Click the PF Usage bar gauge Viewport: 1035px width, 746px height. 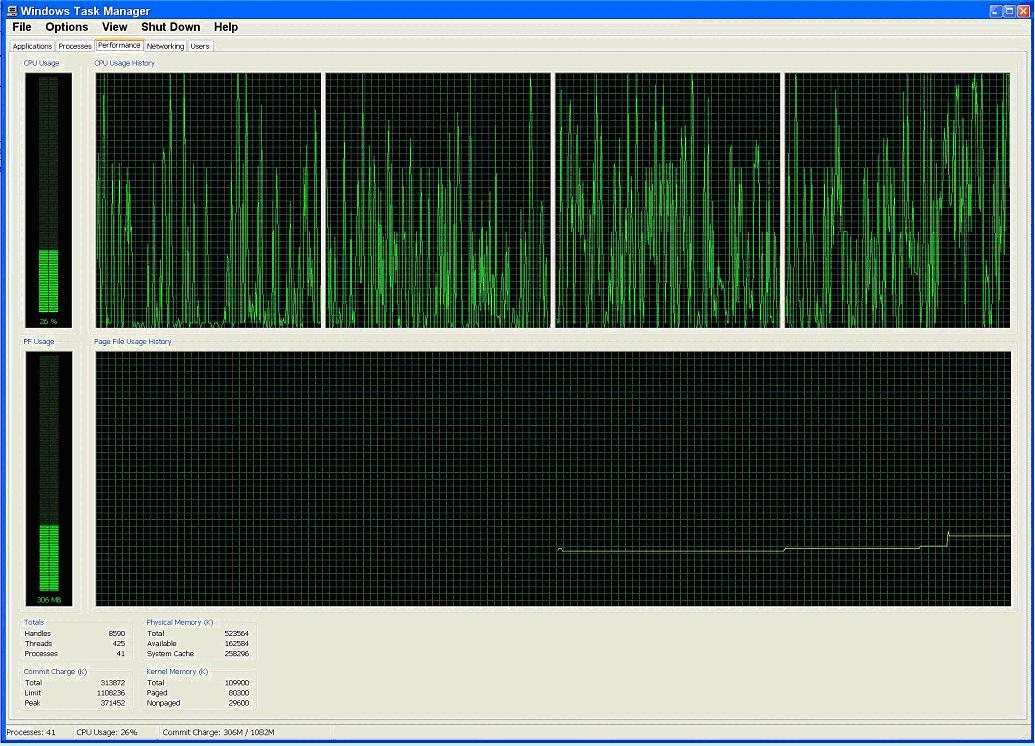[x=49, y=479]
